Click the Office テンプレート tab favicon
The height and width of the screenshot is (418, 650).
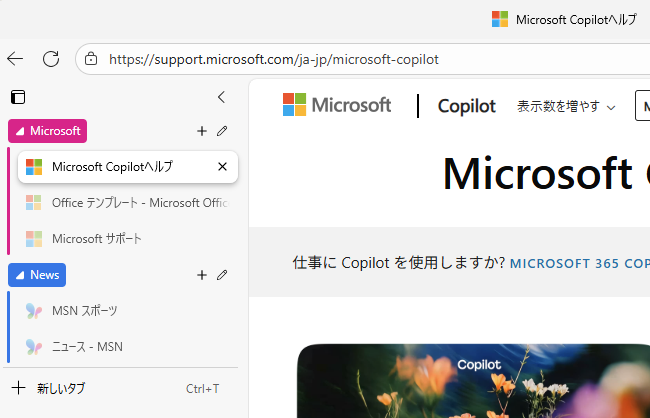34,203
